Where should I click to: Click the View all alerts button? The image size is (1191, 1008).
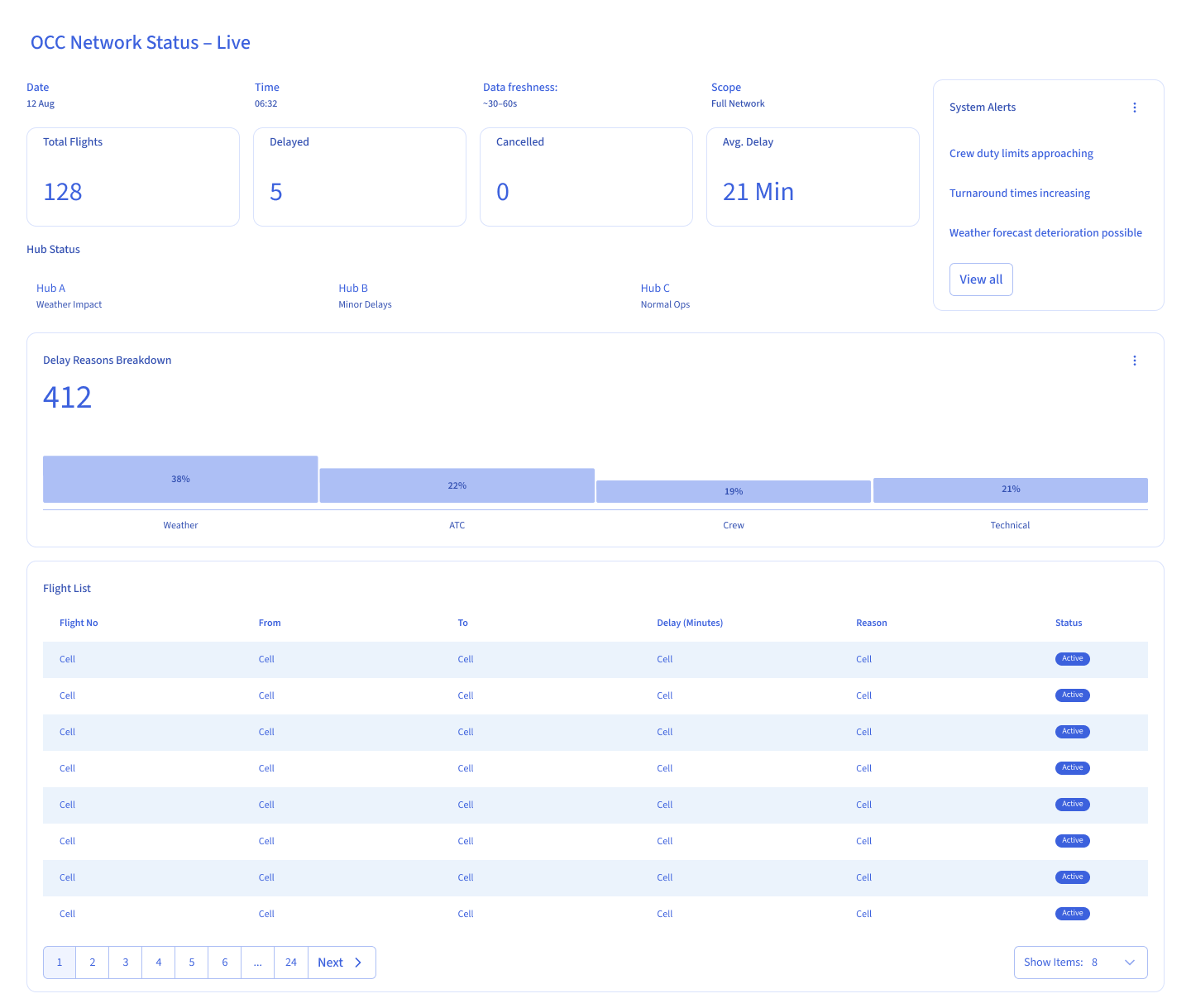click(x=981, y=279)
